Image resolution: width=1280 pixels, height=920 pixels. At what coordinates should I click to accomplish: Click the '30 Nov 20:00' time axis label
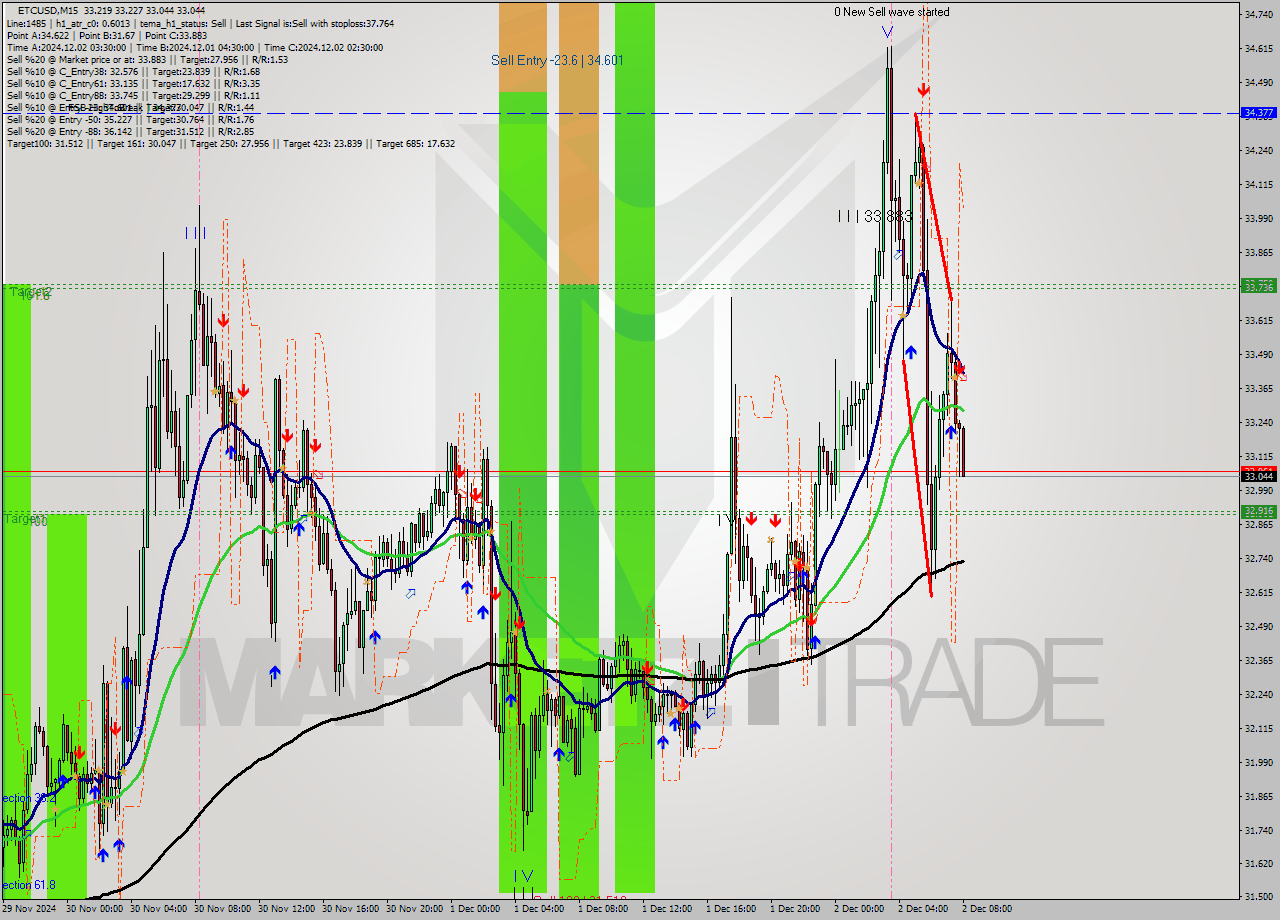click(416, 909)
